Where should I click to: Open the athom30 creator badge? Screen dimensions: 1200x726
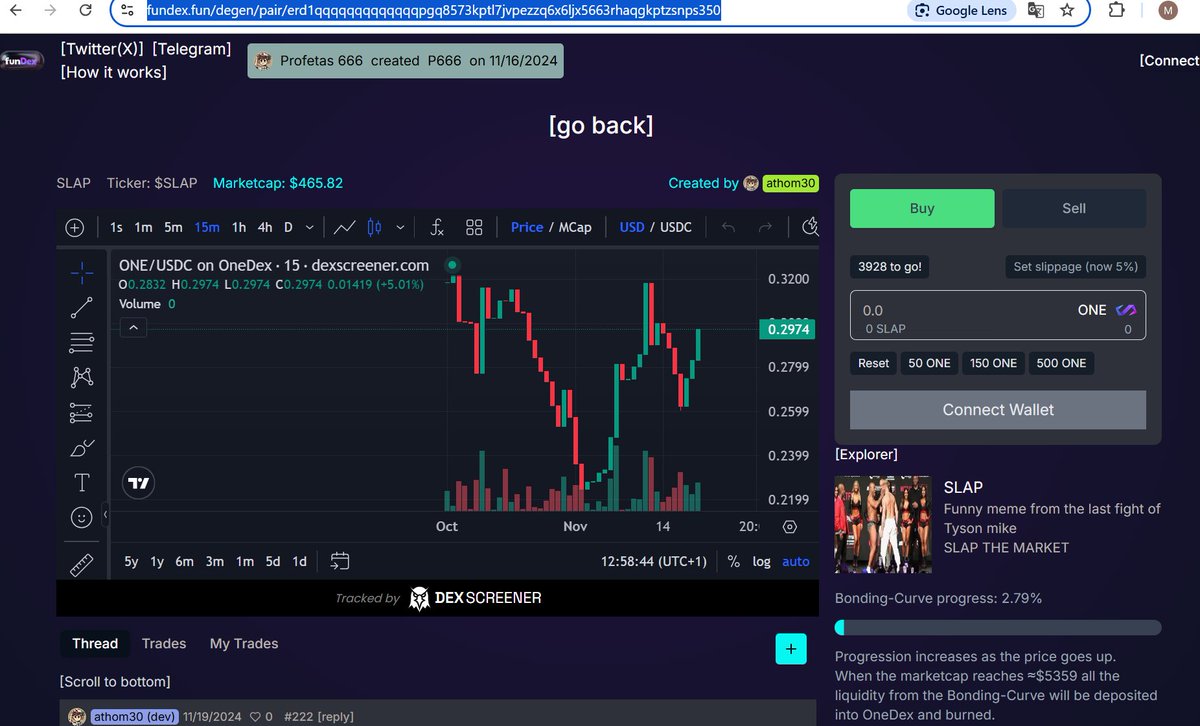(x=791, y=183)
